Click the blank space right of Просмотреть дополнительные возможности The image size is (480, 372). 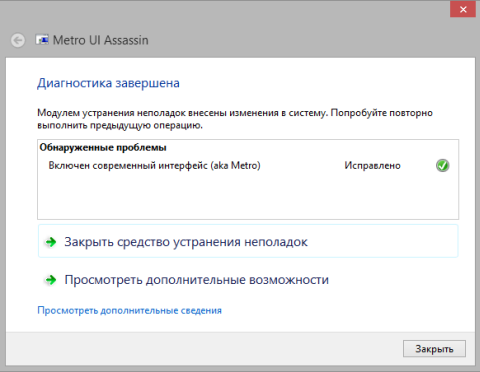(x=393, y=279)
